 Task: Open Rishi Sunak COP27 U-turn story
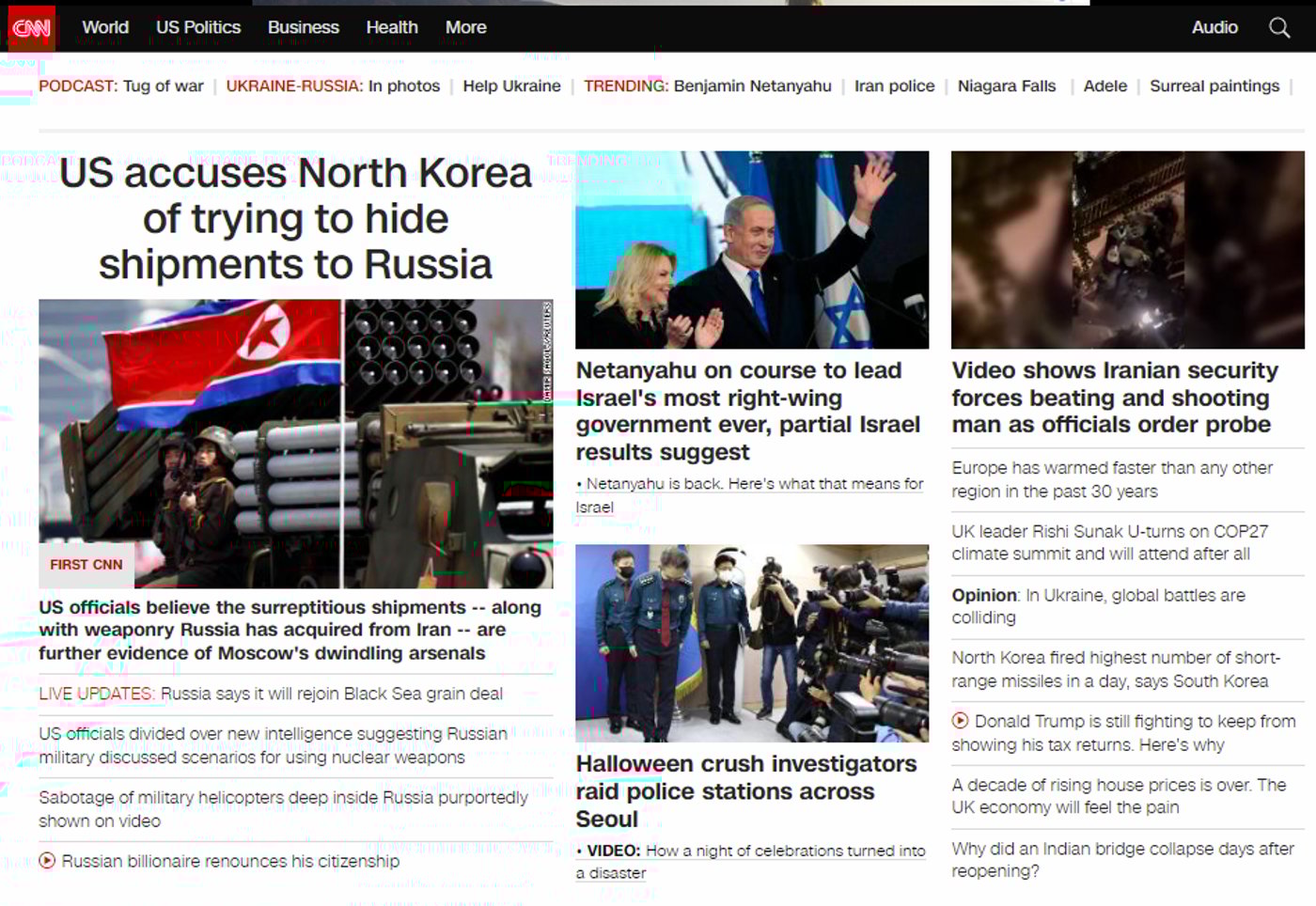point(1110,542)
